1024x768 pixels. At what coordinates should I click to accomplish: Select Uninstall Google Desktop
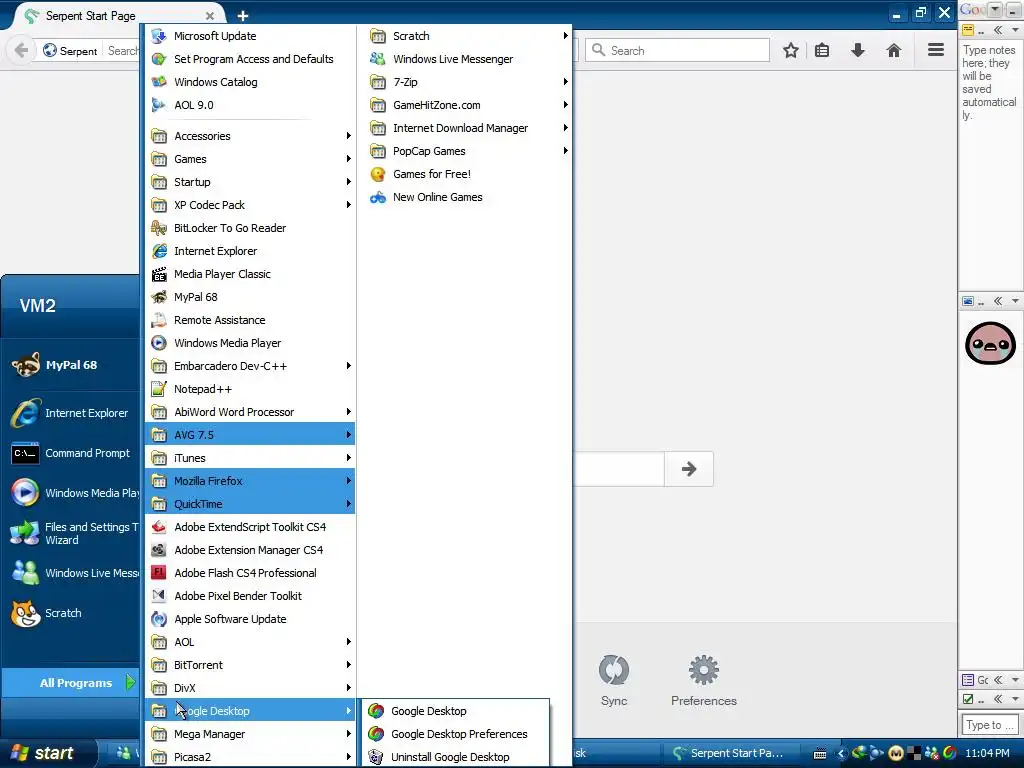pyautogui.click(x=456, y=757)
